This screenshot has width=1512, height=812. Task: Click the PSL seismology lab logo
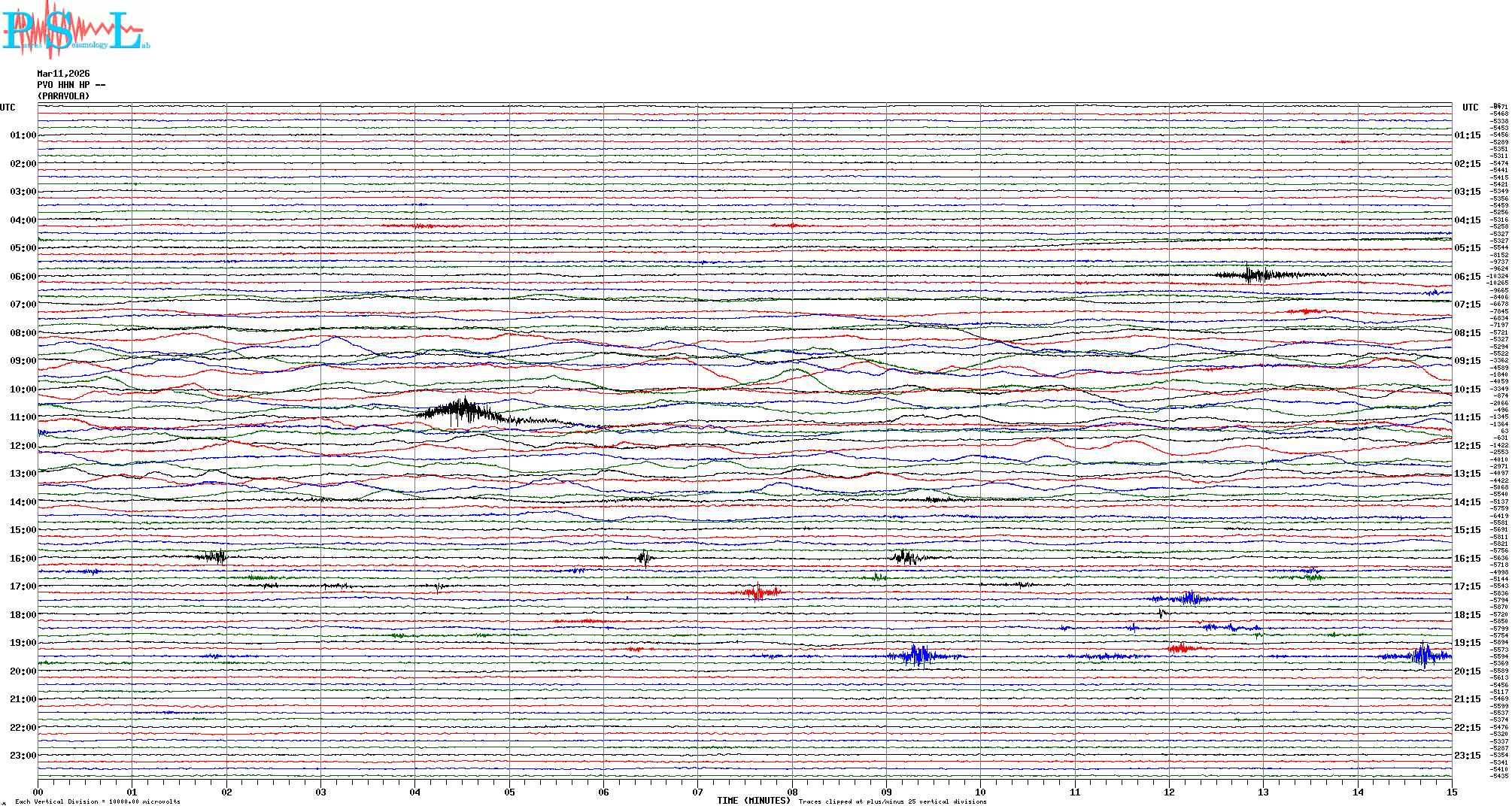[x=75, y=30]
